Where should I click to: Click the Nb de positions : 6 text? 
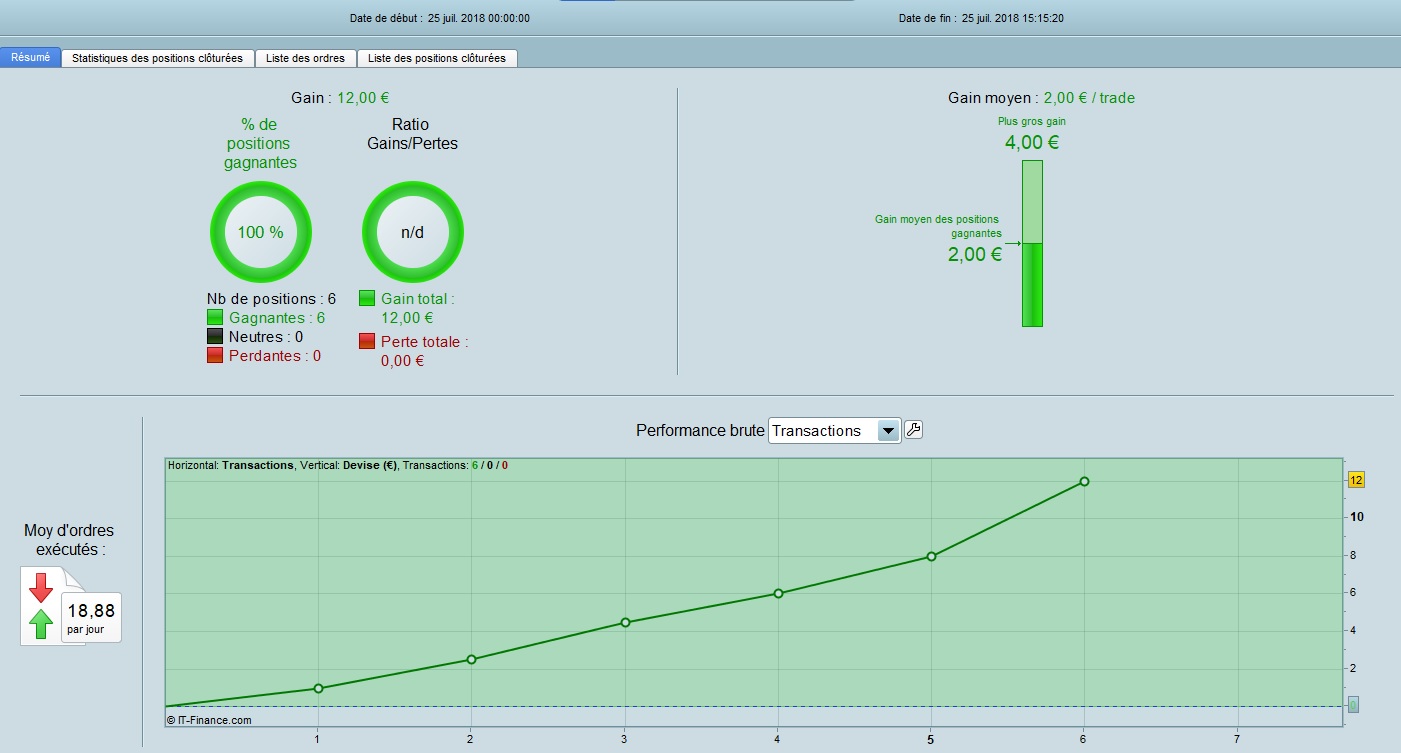[271, 298]
